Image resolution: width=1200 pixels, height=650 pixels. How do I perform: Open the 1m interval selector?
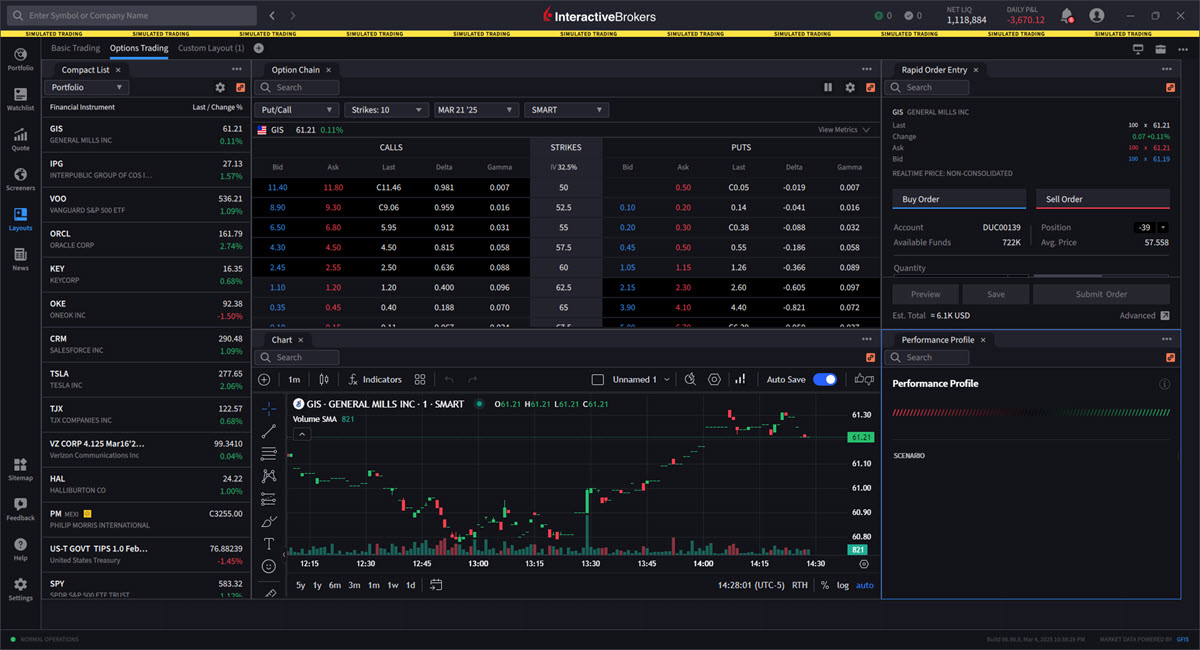[294, 380]
